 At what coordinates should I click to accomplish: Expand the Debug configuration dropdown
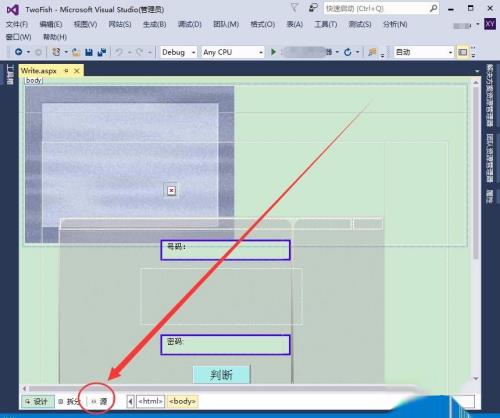coord(178,52)
